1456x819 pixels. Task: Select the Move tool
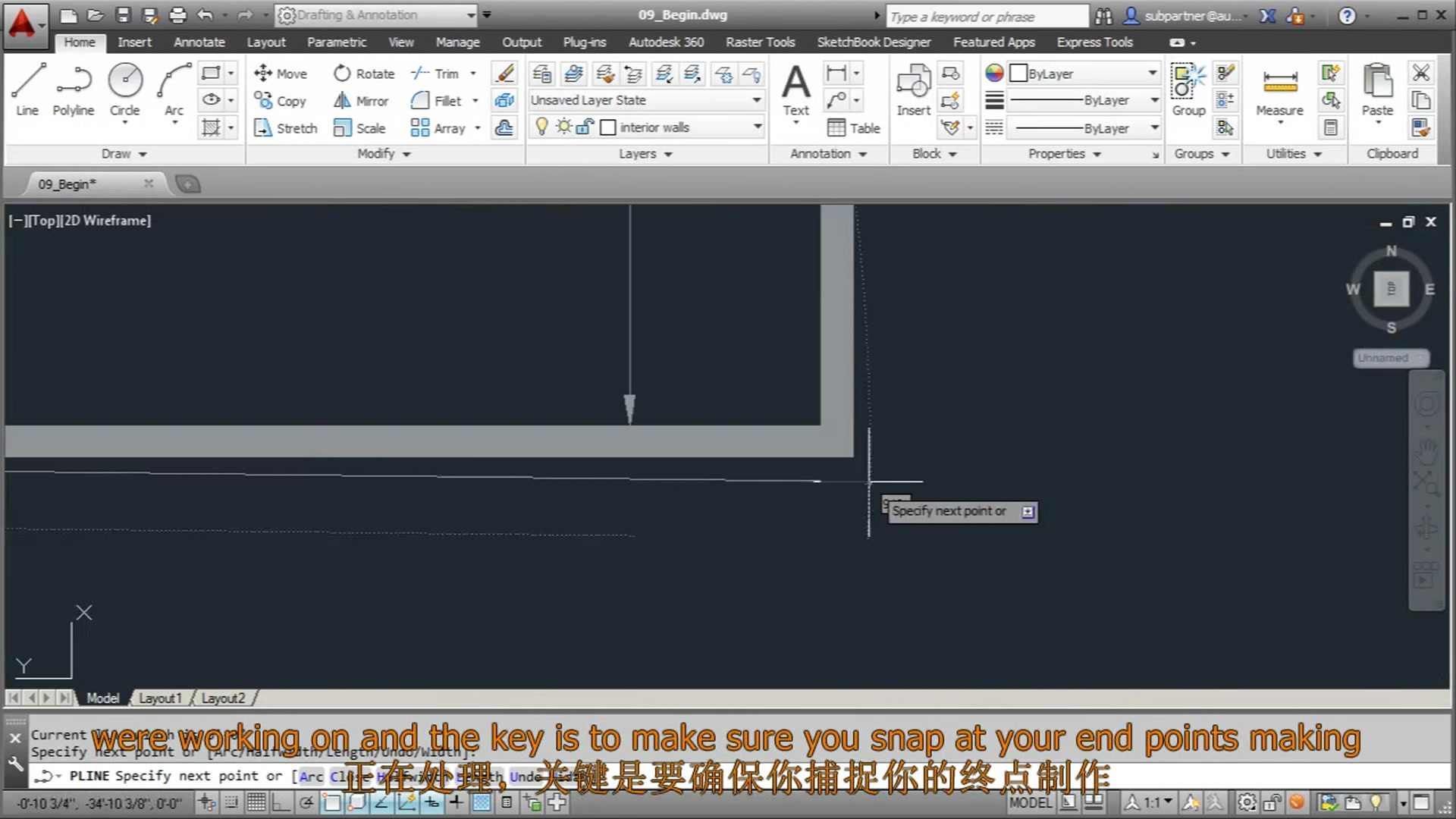(281, 73)
